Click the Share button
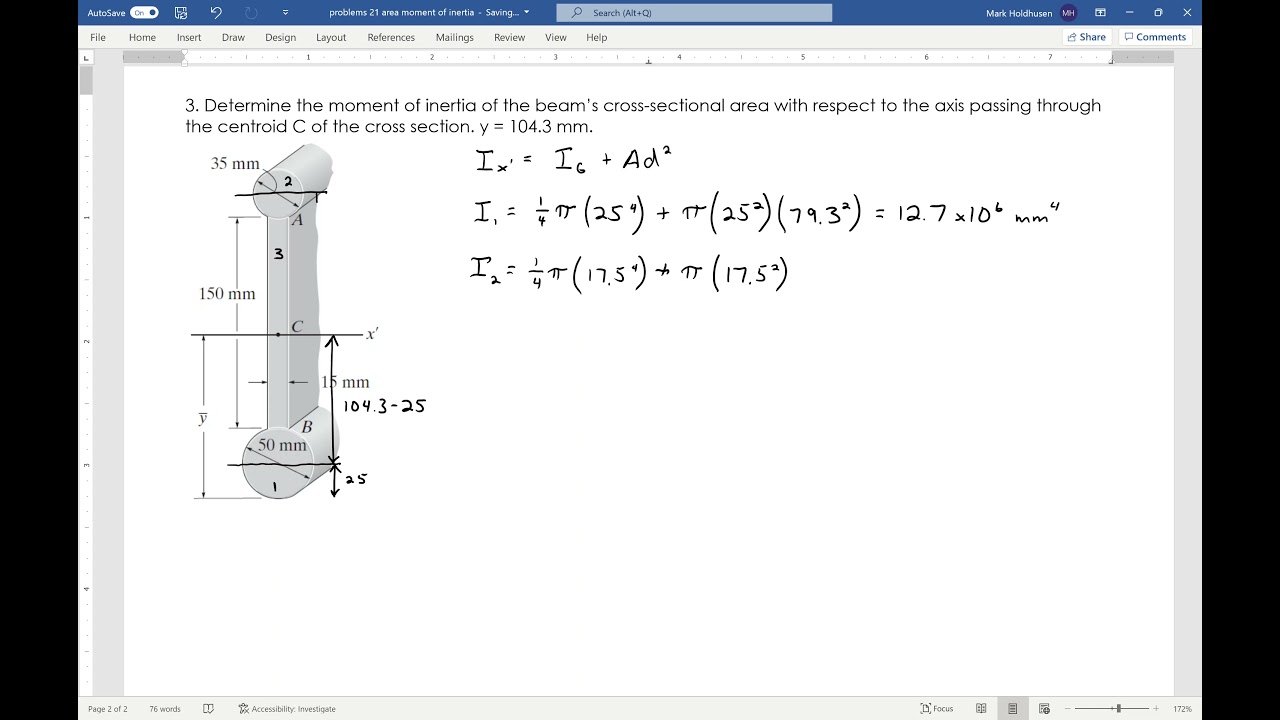This screenshot has height=720, width=1280. click(x=1086, y=37)
